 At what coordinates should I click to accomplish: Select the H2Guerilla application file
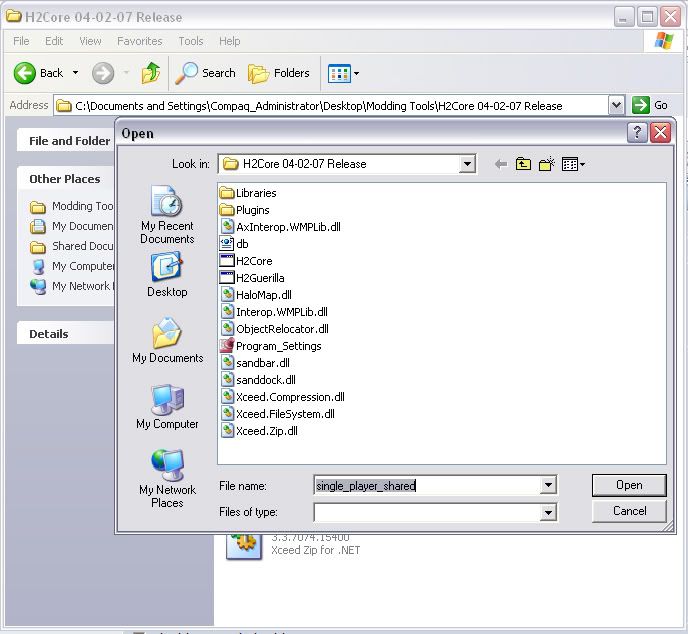pos(252,278)
